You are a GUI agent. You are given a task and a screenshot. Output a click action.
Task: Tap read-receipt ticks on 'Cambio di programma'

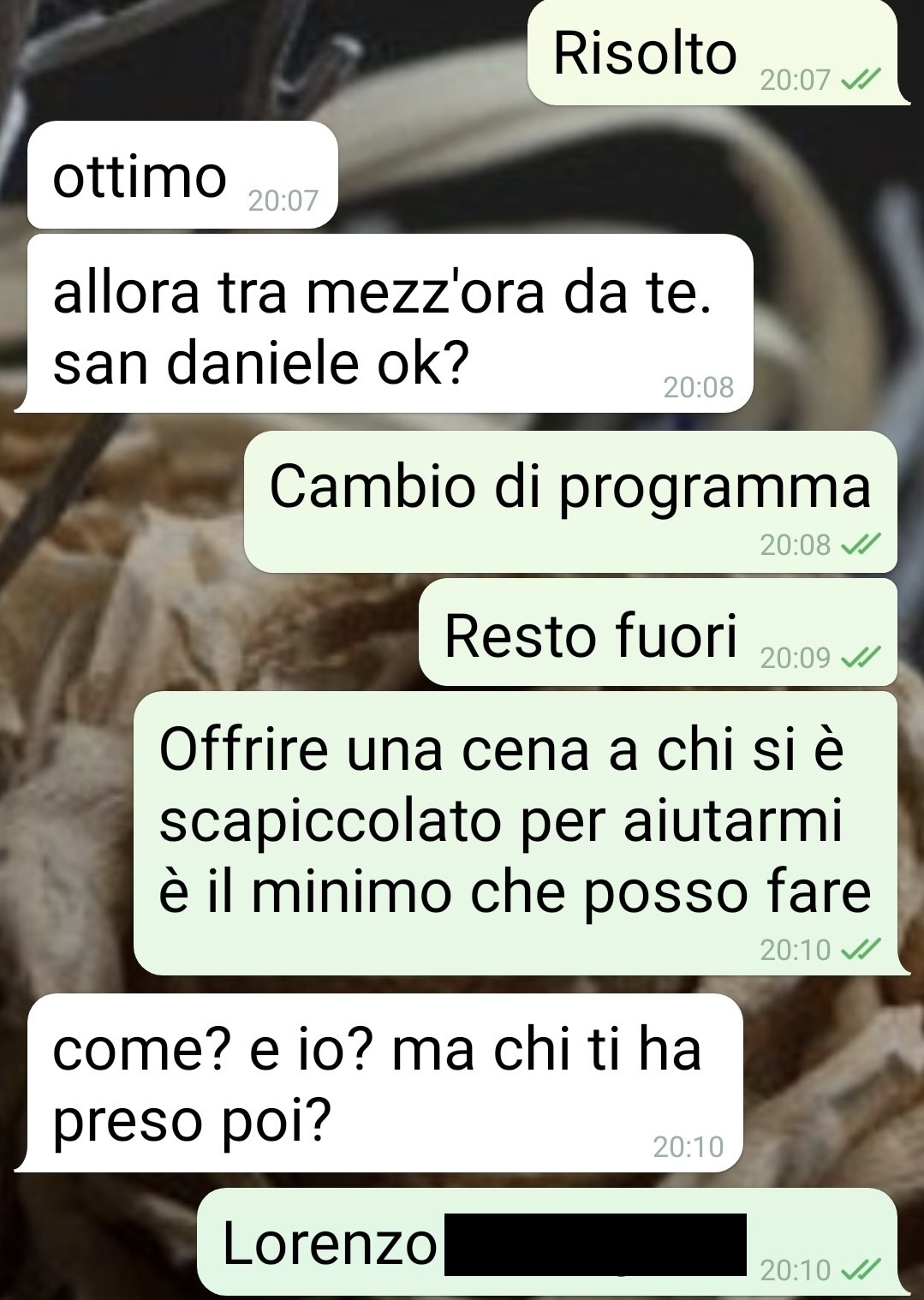[x=859, y=545]
